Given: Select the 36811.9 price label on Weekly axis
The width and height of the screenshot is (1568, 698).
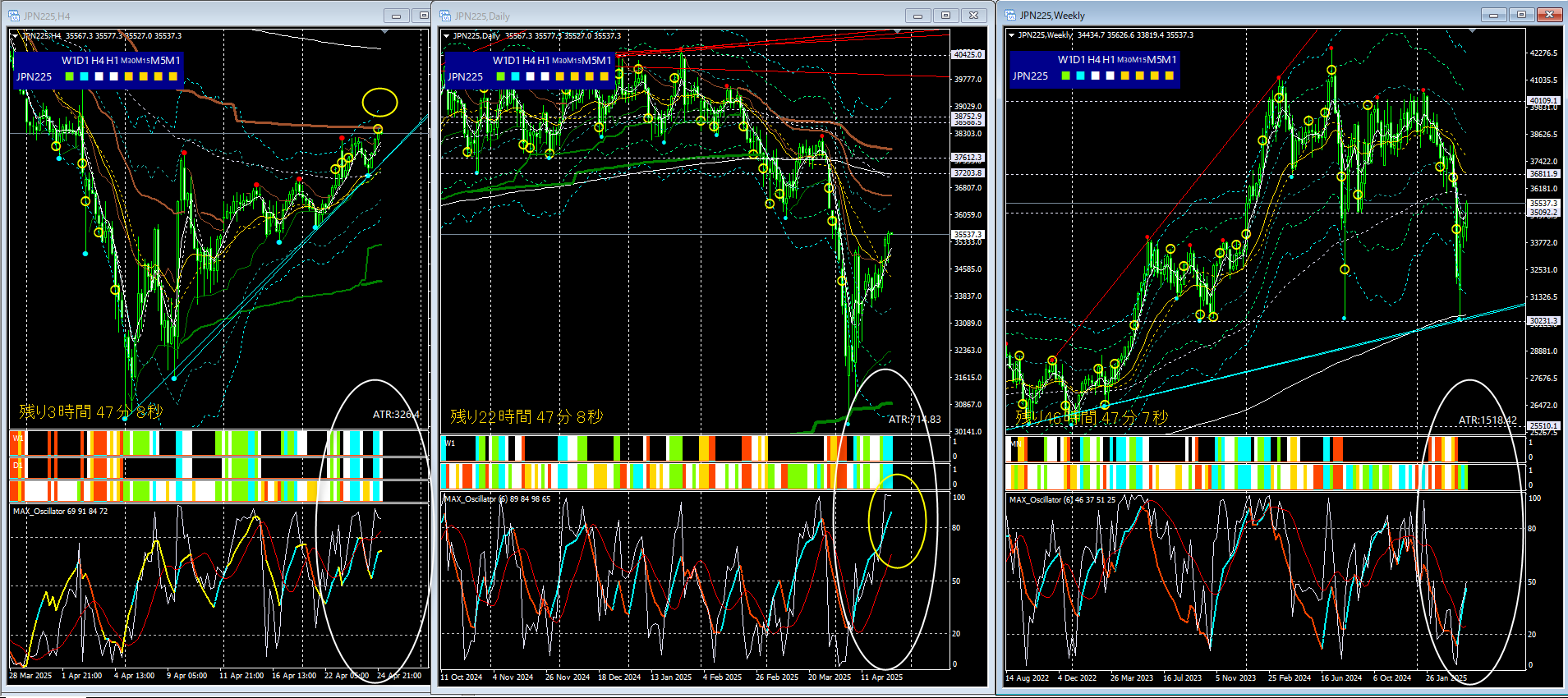Looking at the screenshot, I should 1543,173.
